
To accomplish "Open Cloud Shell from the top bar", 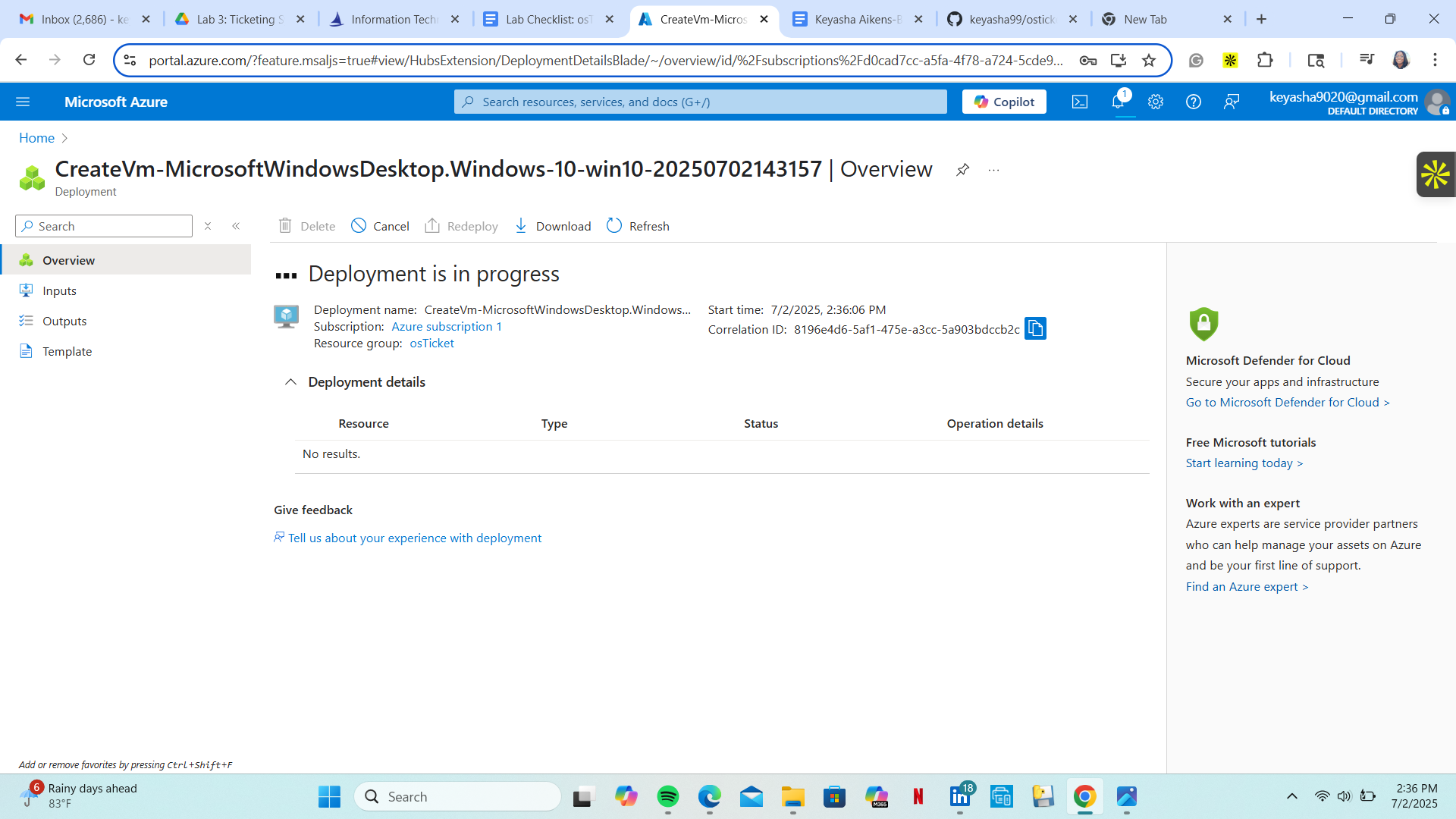I will pyautogui.click(x=1080, y=102).
